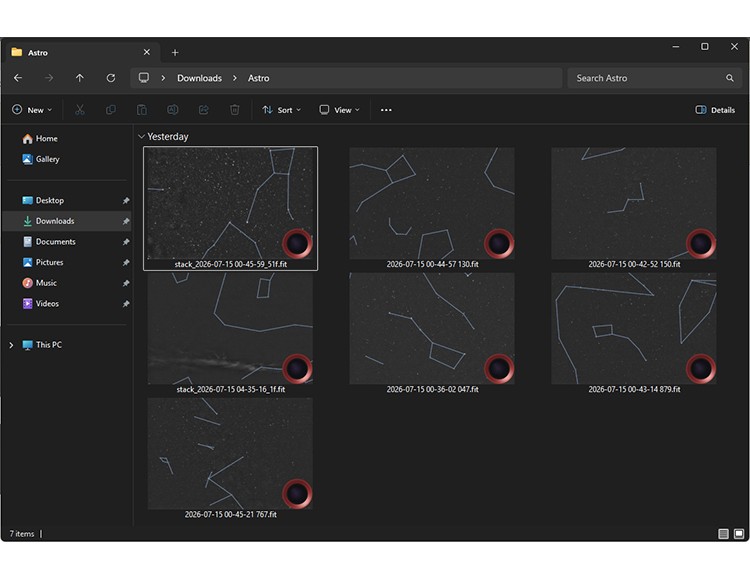Screen dimensions: 750x579
Task: Close the Astro tab
Action: pyautogui.click(x=147, y=52)
